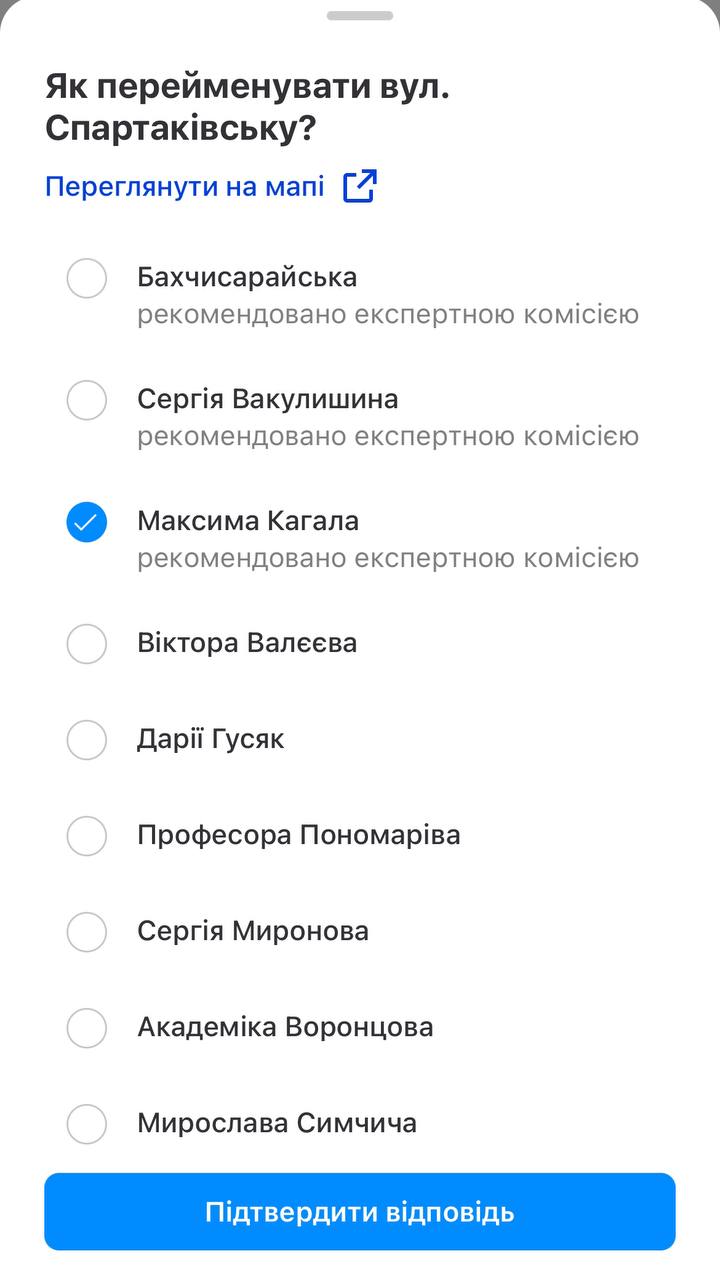Screen dimensions: 720x1280
Task: Pick the Мирослава Симчича radio button
Action: (x=87, y=1124)
